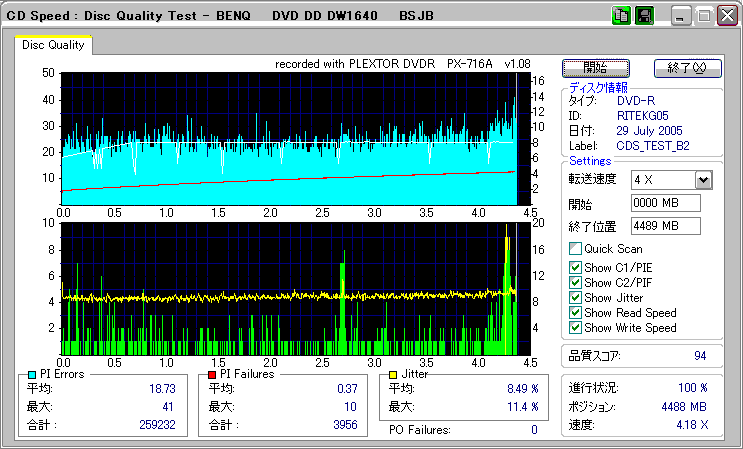Disable Show Write Speed checkbox
Image resolution: width=743 pixels, height=449 pixels.
tap(575, 327)
